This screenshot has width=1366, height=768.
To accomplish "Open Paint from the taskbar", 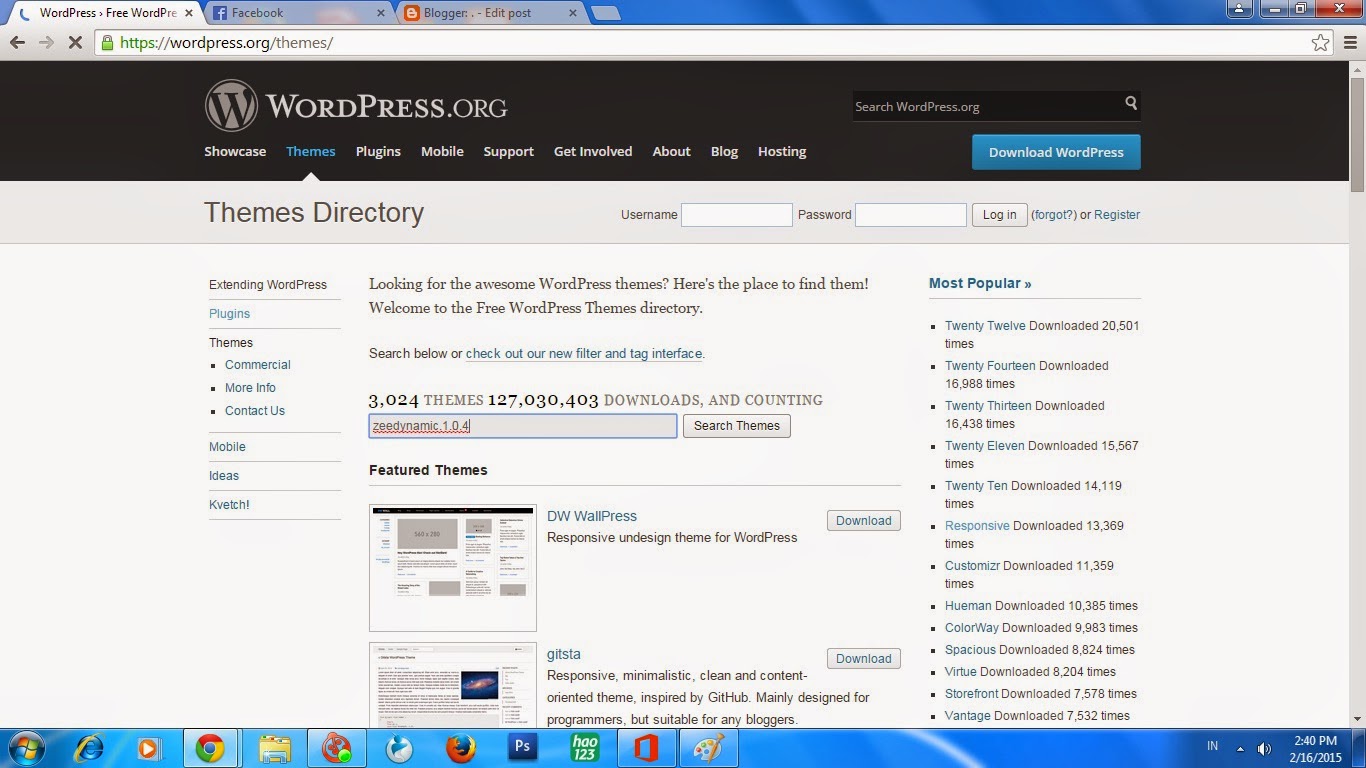I will coord(708,748).
